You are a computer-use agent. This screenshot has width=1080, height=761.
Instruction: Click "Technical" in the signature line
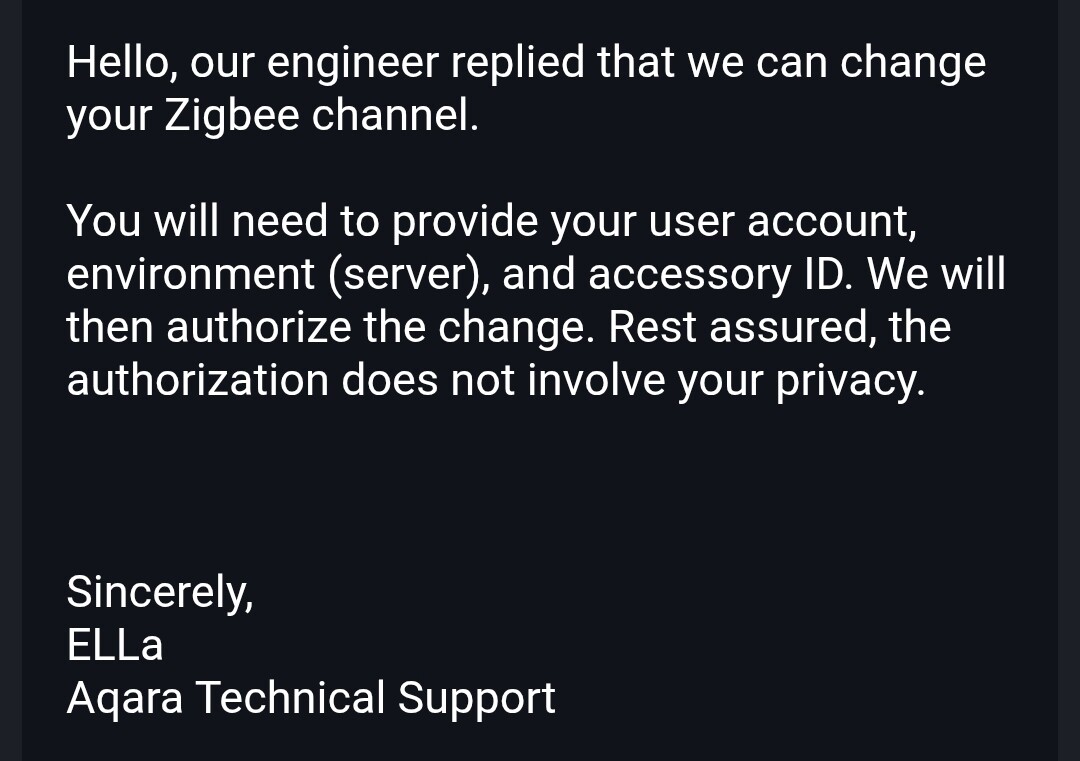point(290,697)
